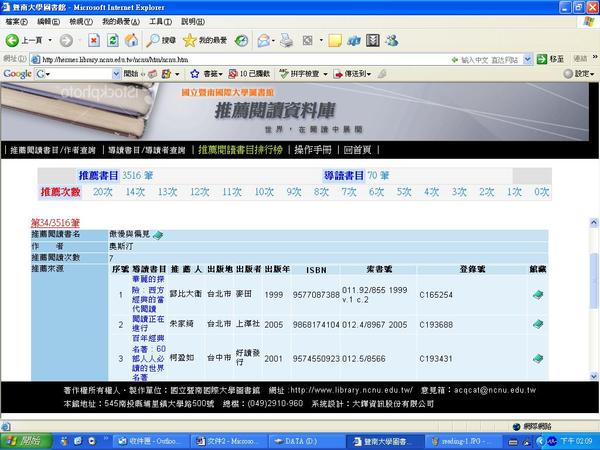
Task: Open the Favorites menu 我的最愛(A)
Action: pyautogui.click(x=121, y=22)
